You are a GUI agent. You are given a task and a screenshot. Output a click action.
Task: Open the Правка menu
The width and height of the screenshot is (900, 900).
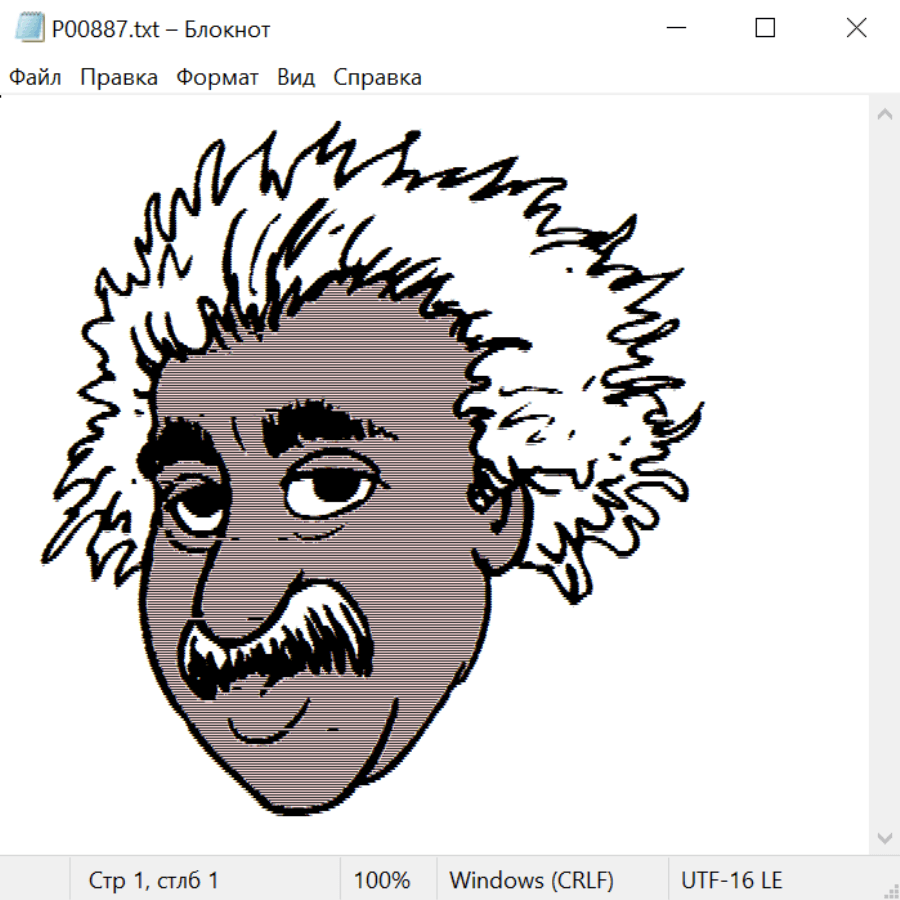click(x=119, y=78)
